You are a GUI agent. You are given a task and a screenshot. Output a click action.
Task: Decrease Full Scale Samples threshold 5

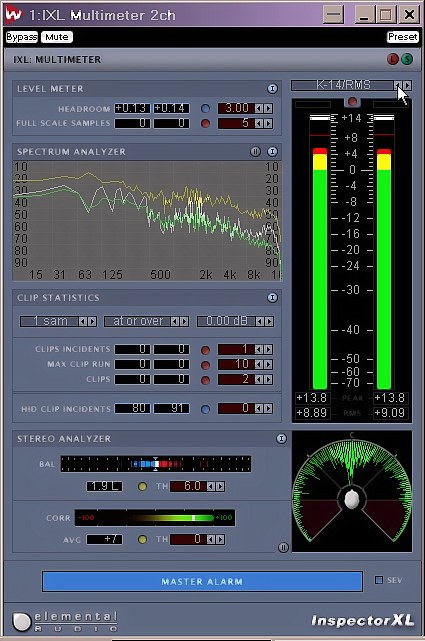[x=259, y=123]
